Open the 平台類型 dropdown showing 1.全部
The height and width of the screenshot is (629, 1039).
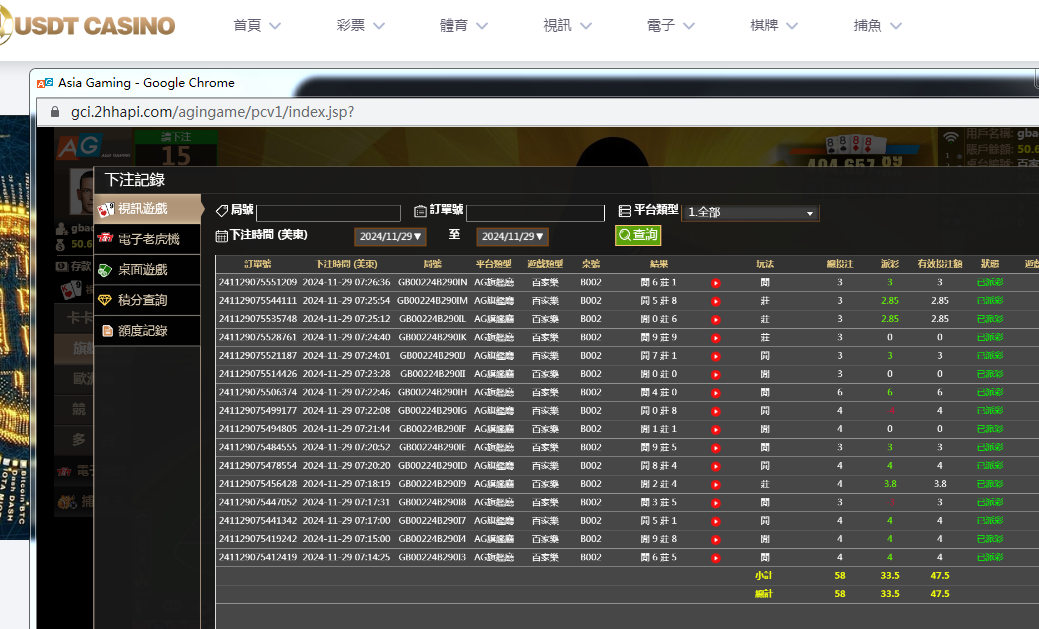[750, 213]
